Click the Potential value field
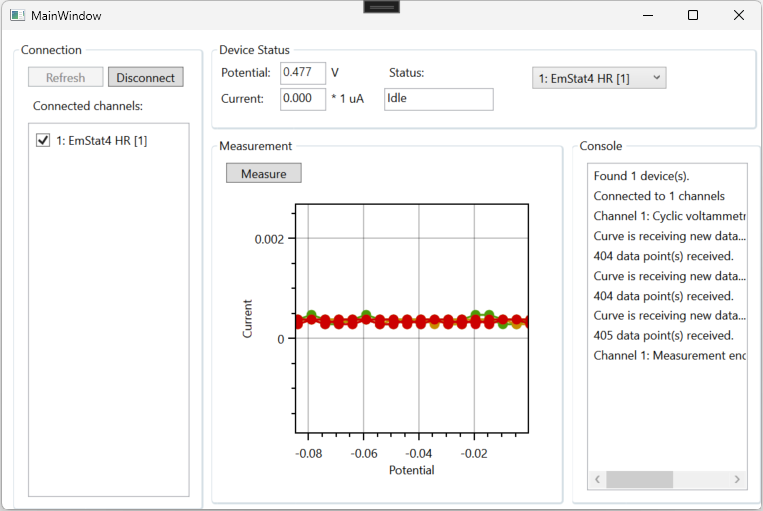Viewport: 763px width, 511px height. [303, 73]
